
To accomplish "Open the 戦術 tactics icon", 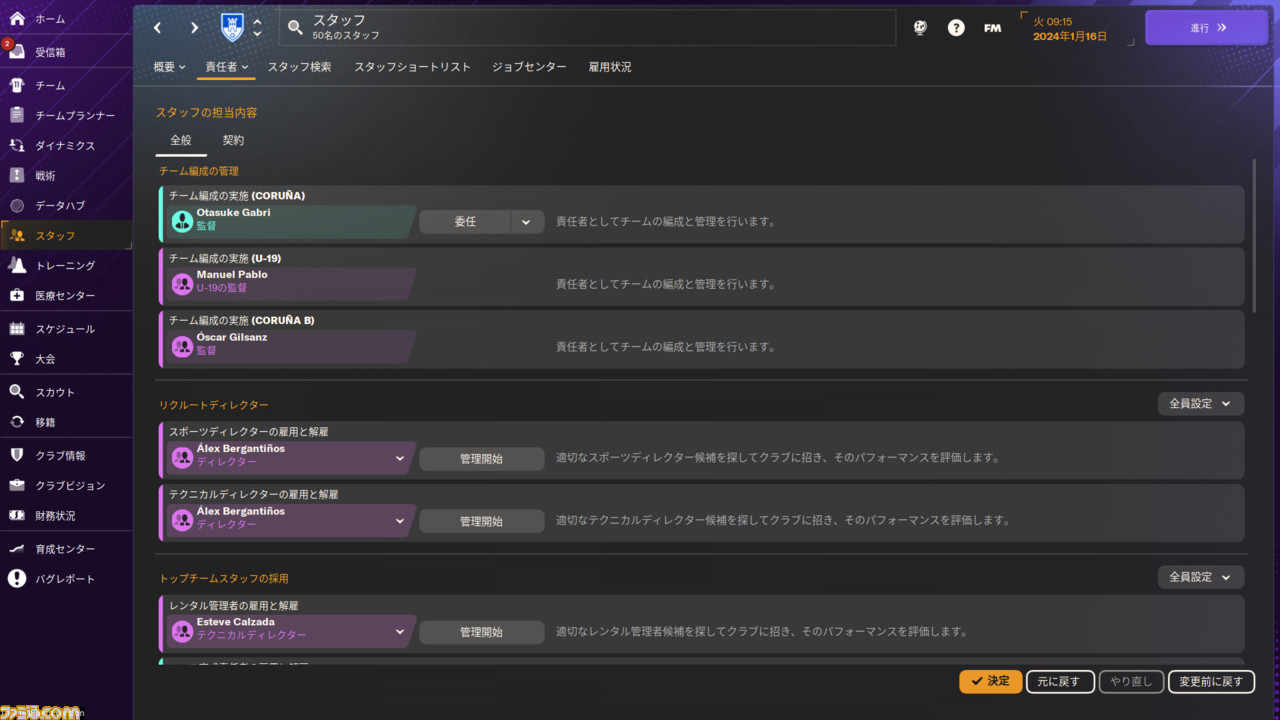I will [17, 175].
